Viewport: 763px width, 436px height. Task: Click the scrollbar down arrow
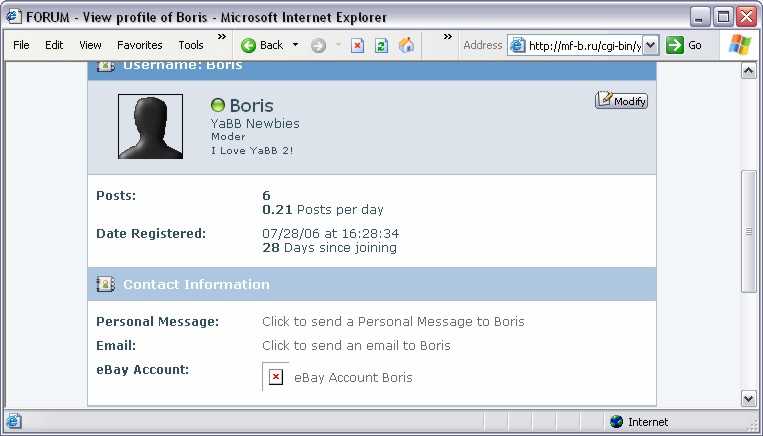748,399
